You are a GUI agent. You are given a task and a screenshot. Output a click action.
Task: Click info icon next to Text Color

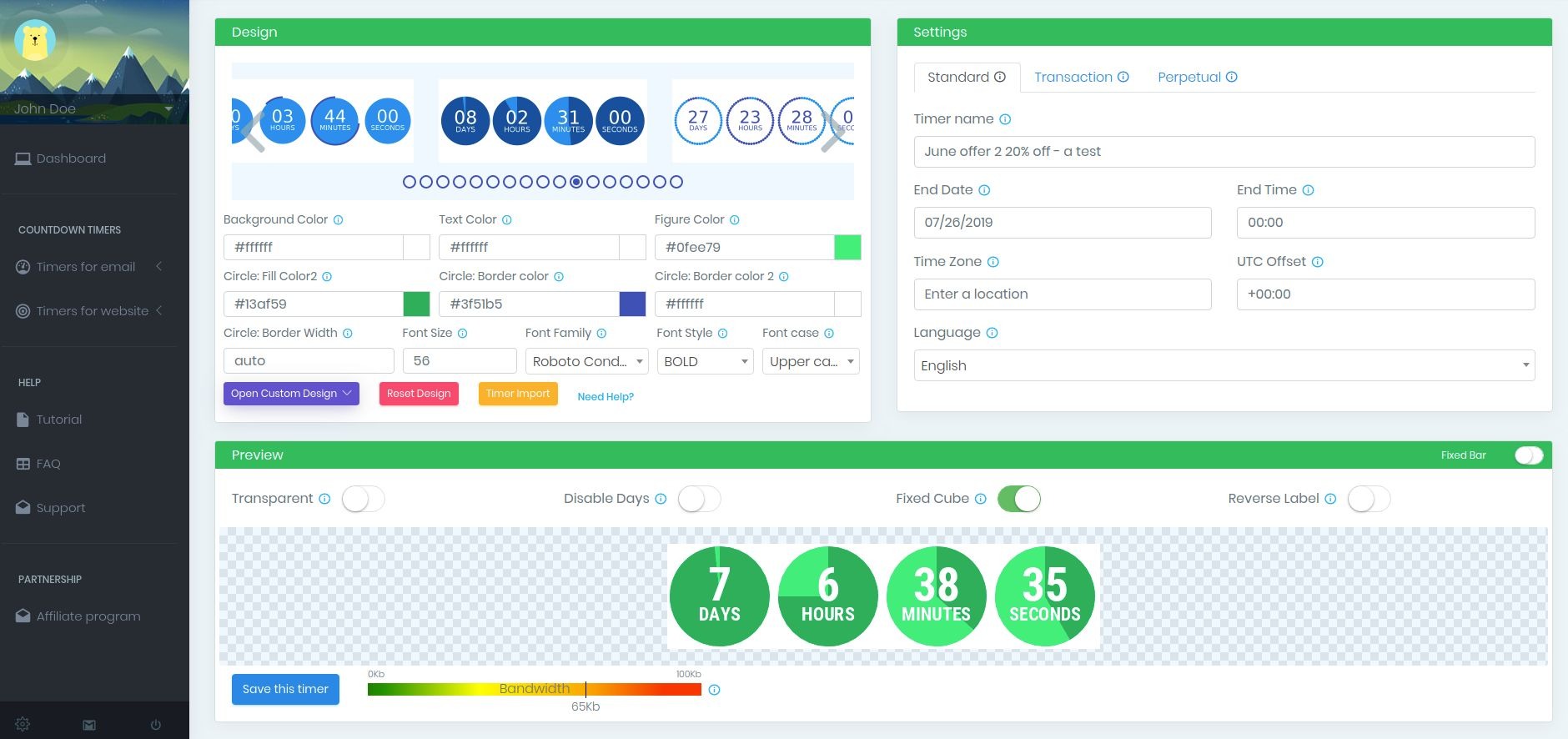tap(507, 220)
